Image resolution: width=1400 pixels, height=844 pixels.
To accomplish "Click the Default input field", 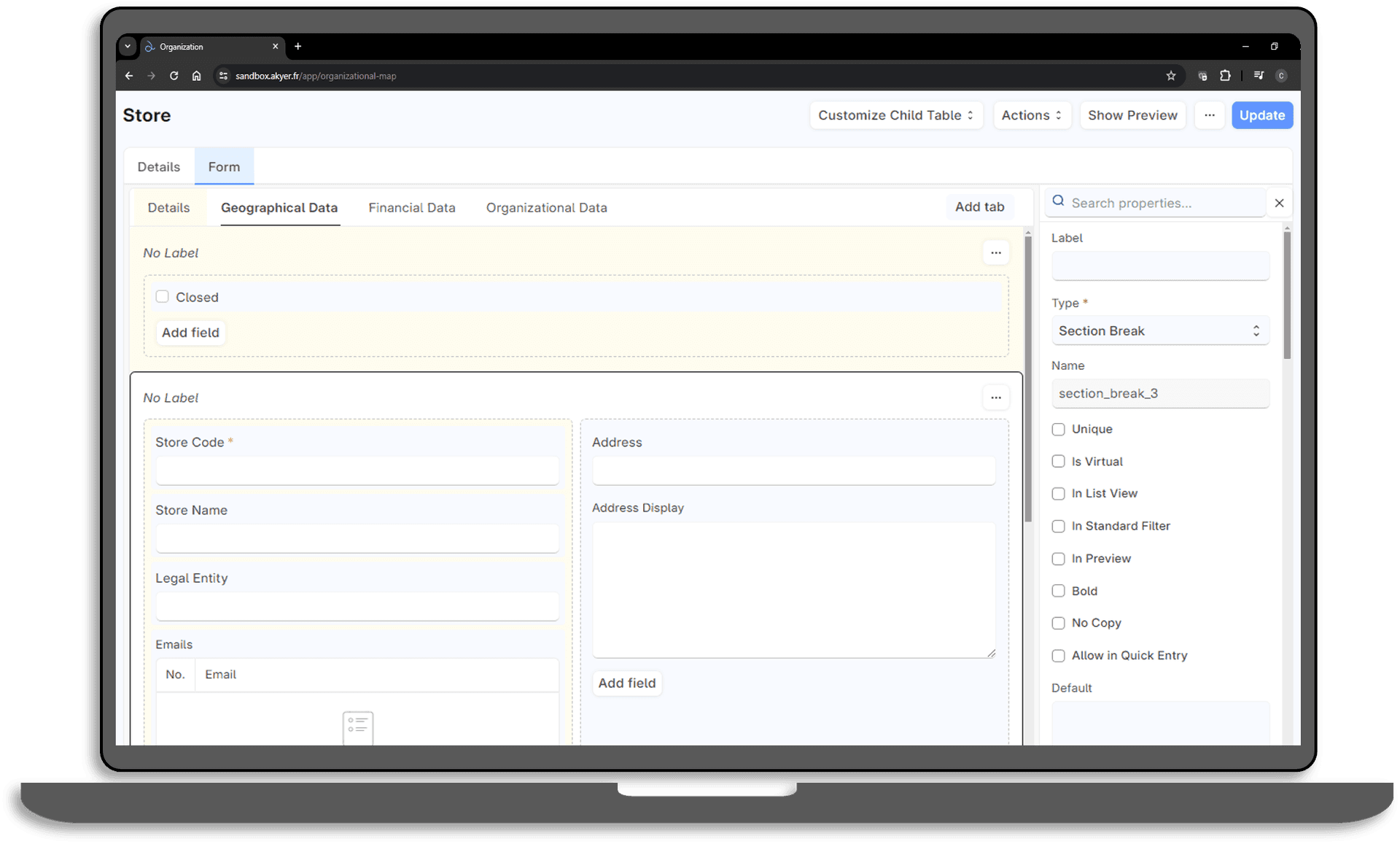I will point(1160,723).
